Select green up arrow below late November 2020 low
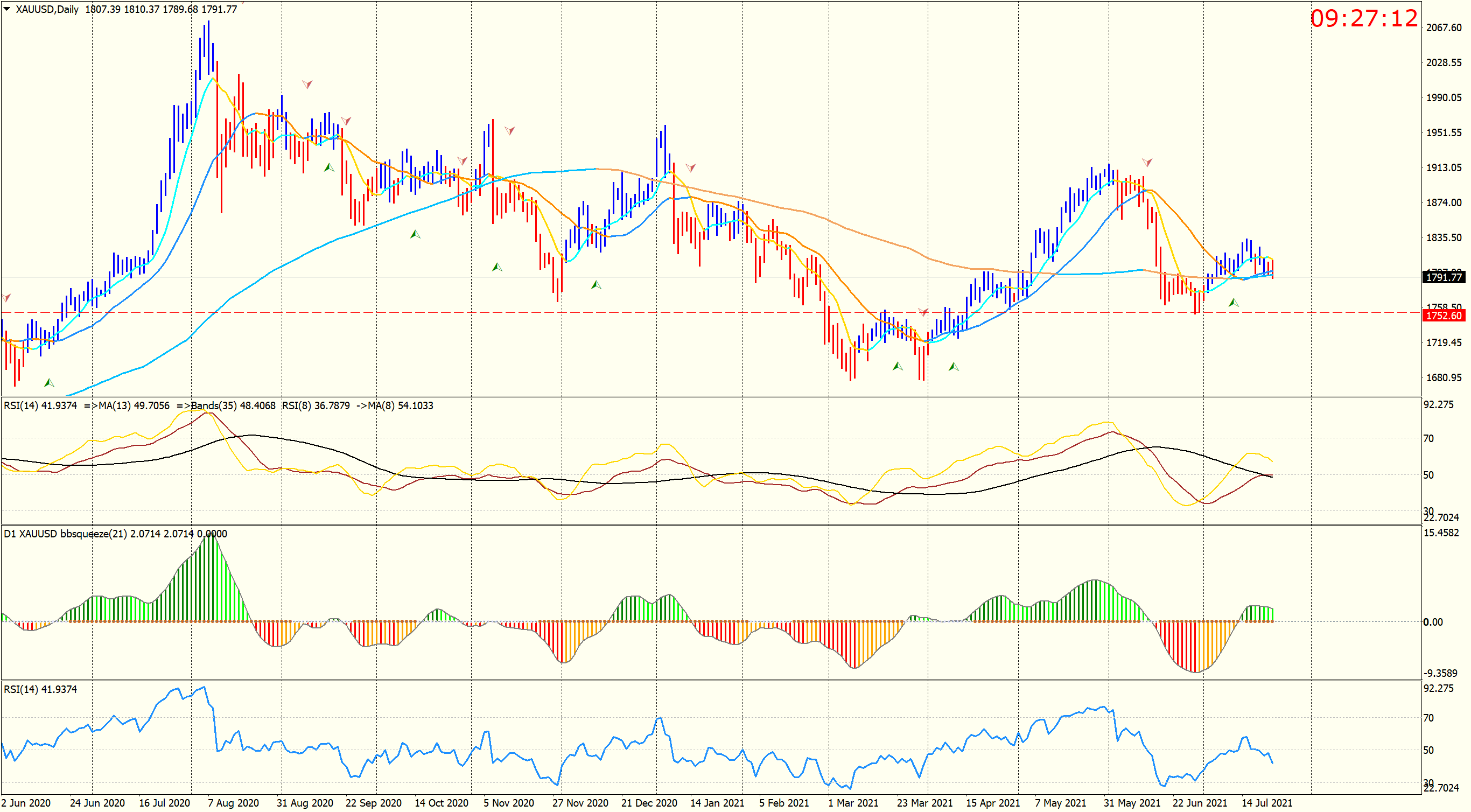The image size is (1471, 812). point(596,284)
